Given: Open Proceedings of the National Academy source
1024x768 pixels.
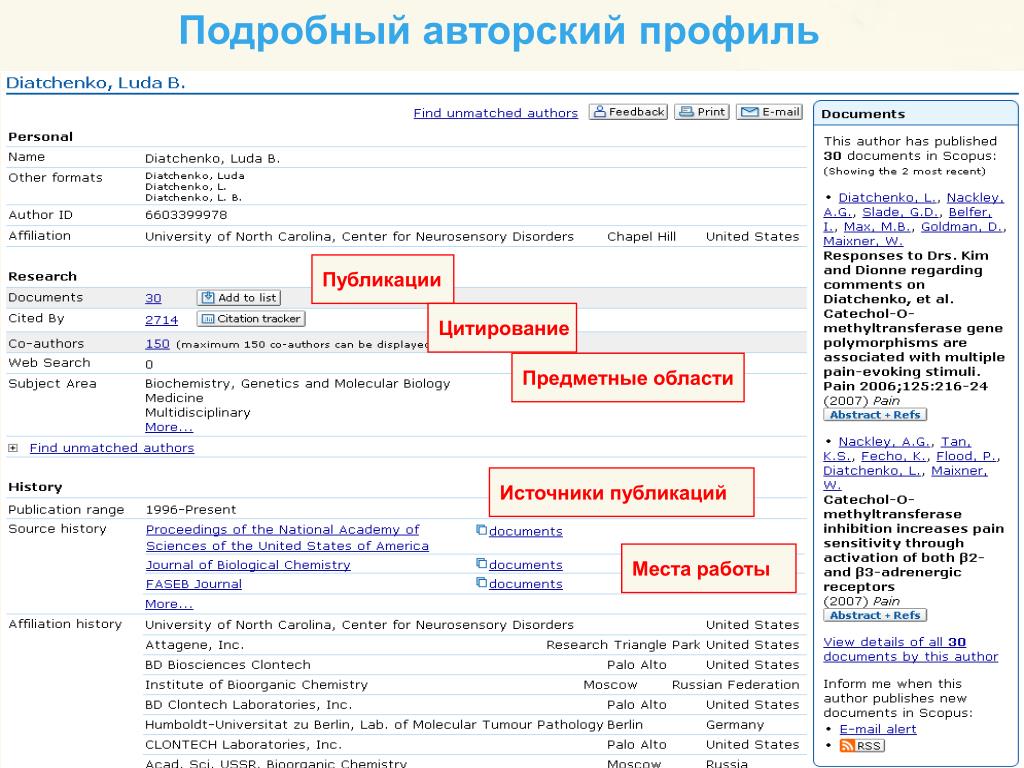Looking at the screenshot, I should [287, 537].
